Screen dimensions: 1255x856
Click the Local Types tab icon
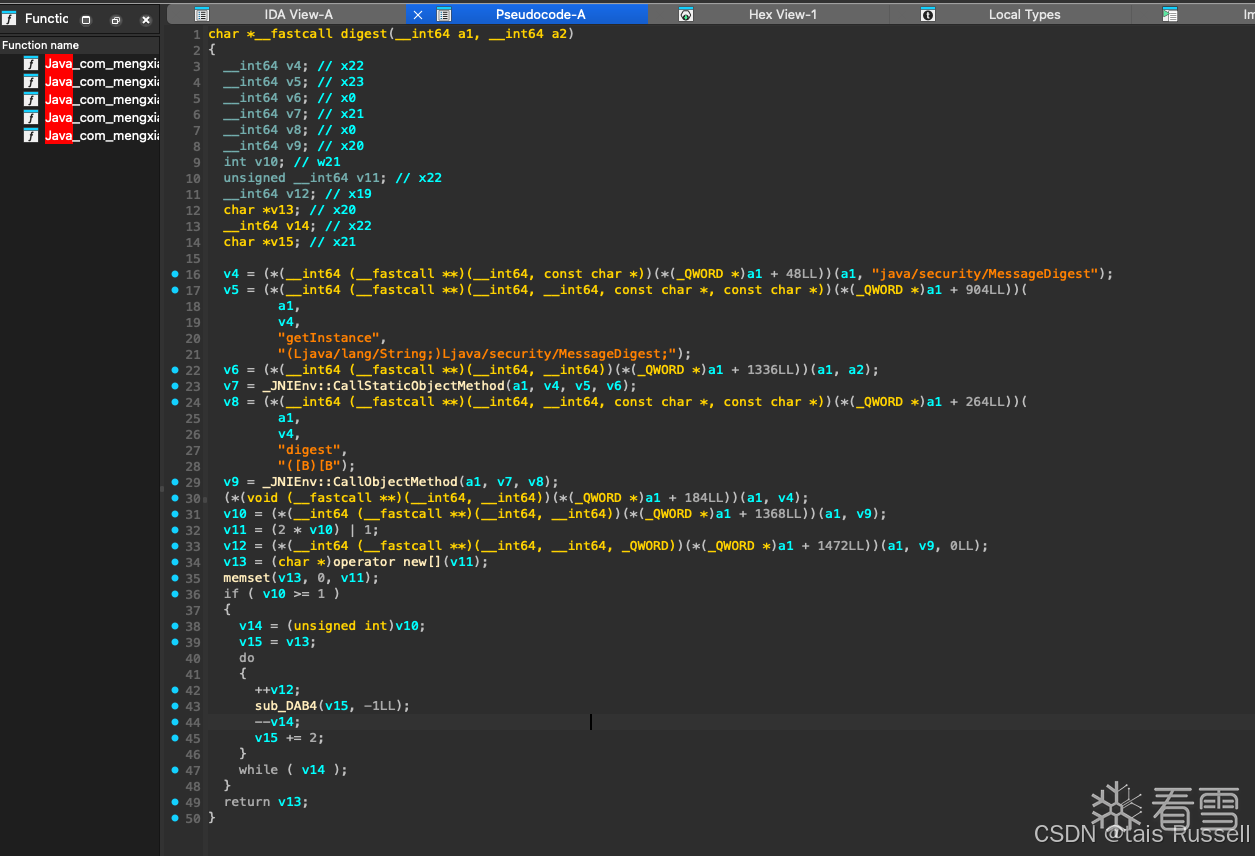click(928, 14)
